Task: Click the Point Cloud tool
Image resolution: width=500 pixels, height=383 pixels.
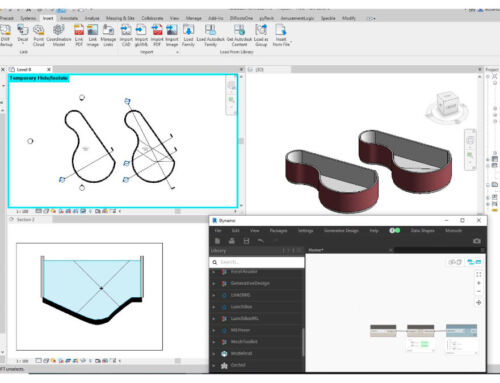Action: (x=39, y=35)
